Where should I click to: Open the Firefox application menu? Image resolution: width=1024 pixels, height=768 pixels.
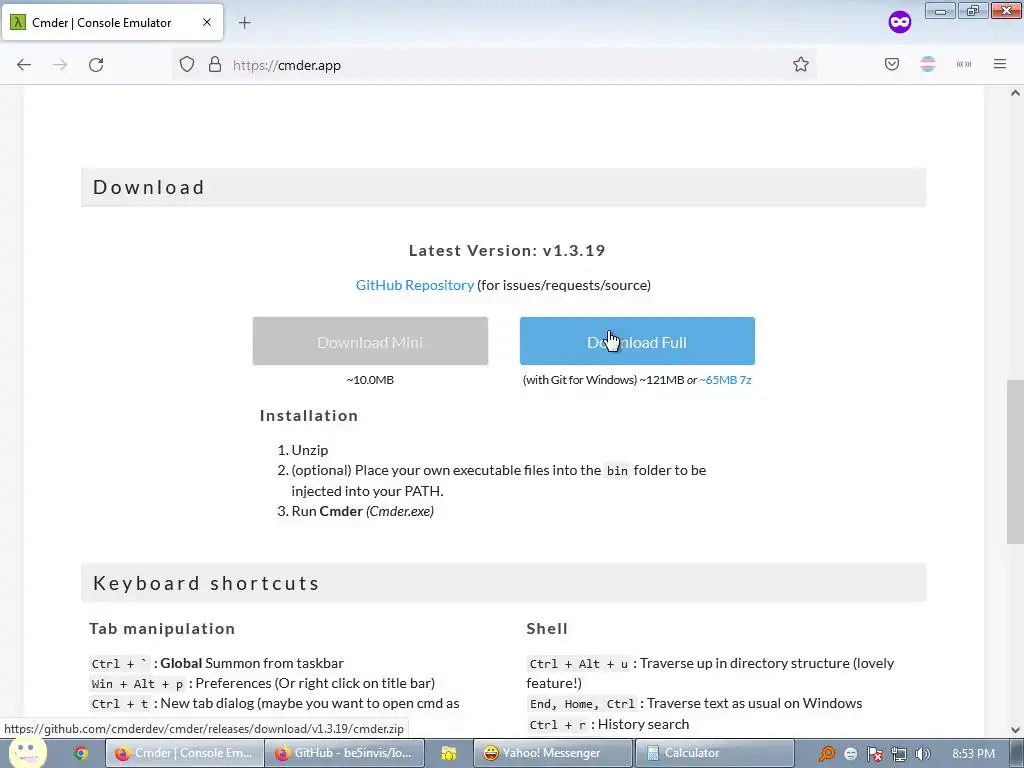point(1000,65)
